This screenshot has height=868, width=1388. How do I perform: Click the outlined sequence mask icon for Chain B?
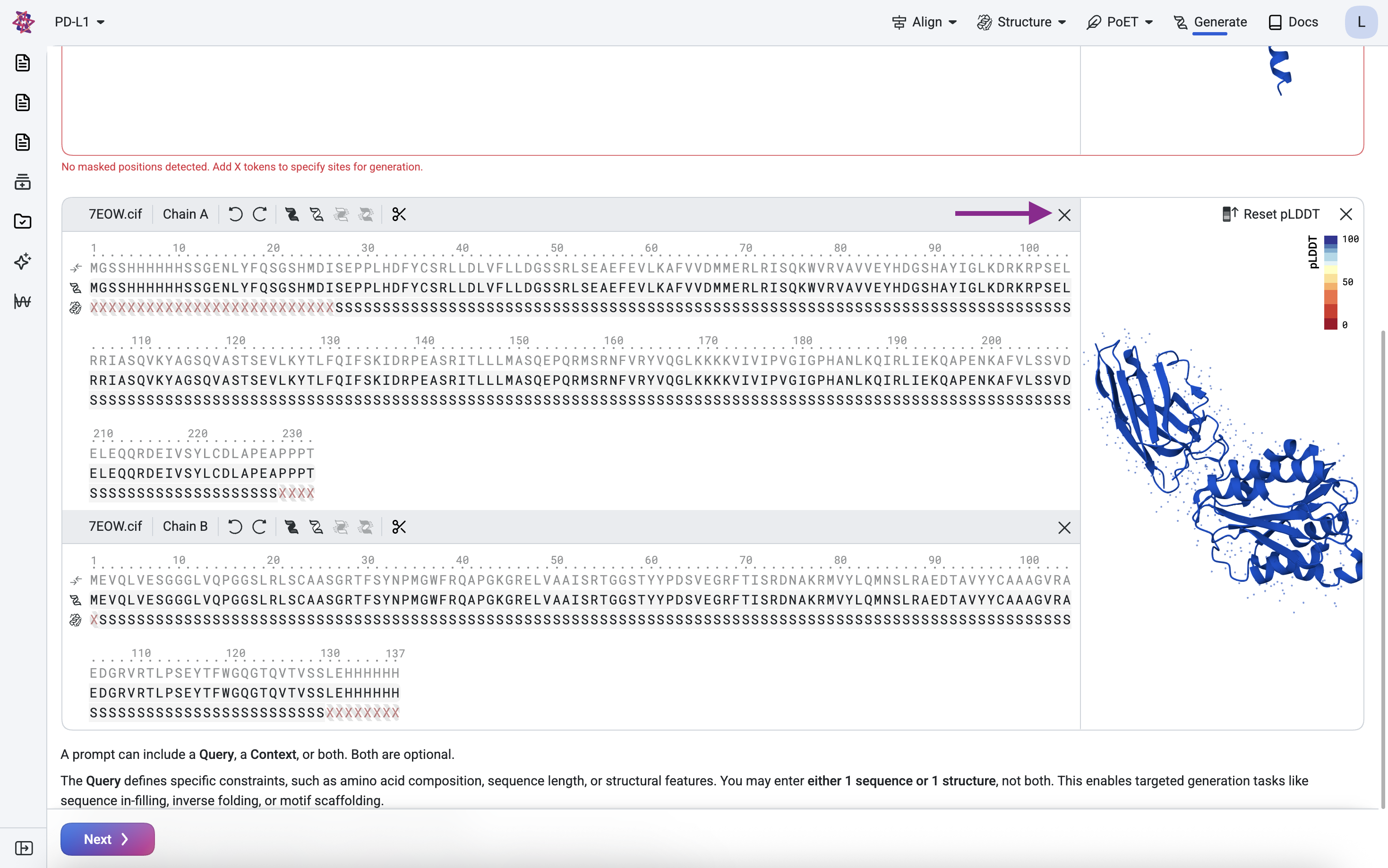(317, 527)
